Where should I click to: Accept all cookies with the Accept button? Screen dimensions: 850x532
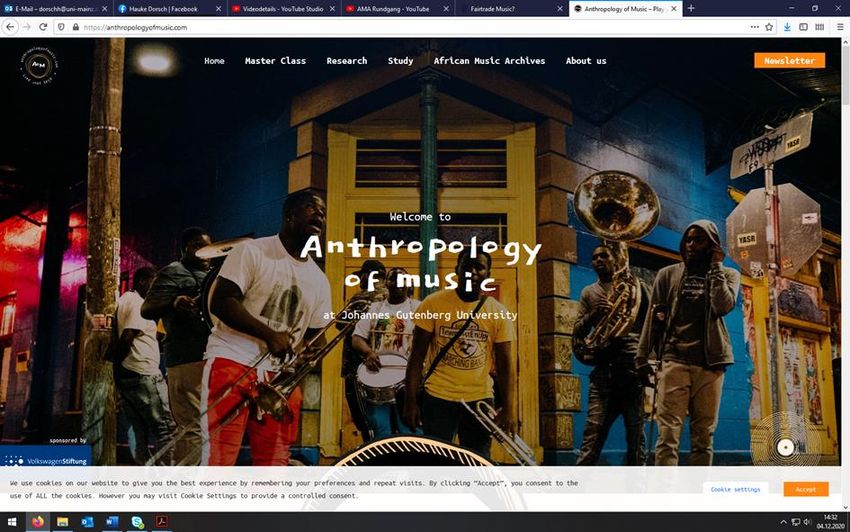[x=806, y=489]
